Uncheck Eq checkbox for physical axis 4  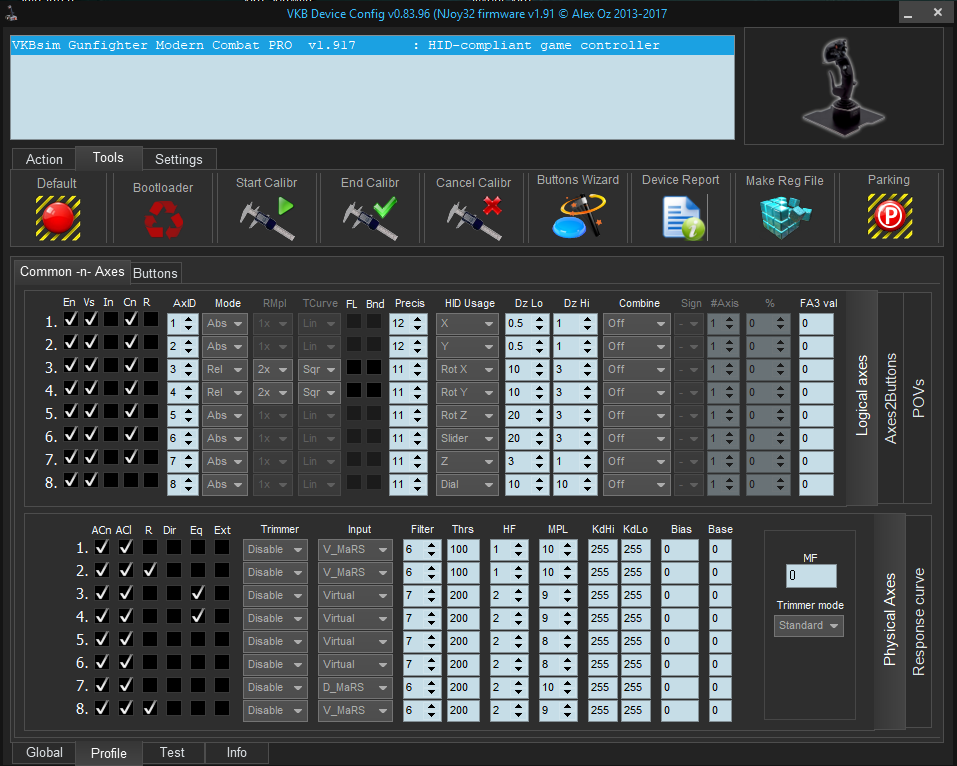click(198, 616)
